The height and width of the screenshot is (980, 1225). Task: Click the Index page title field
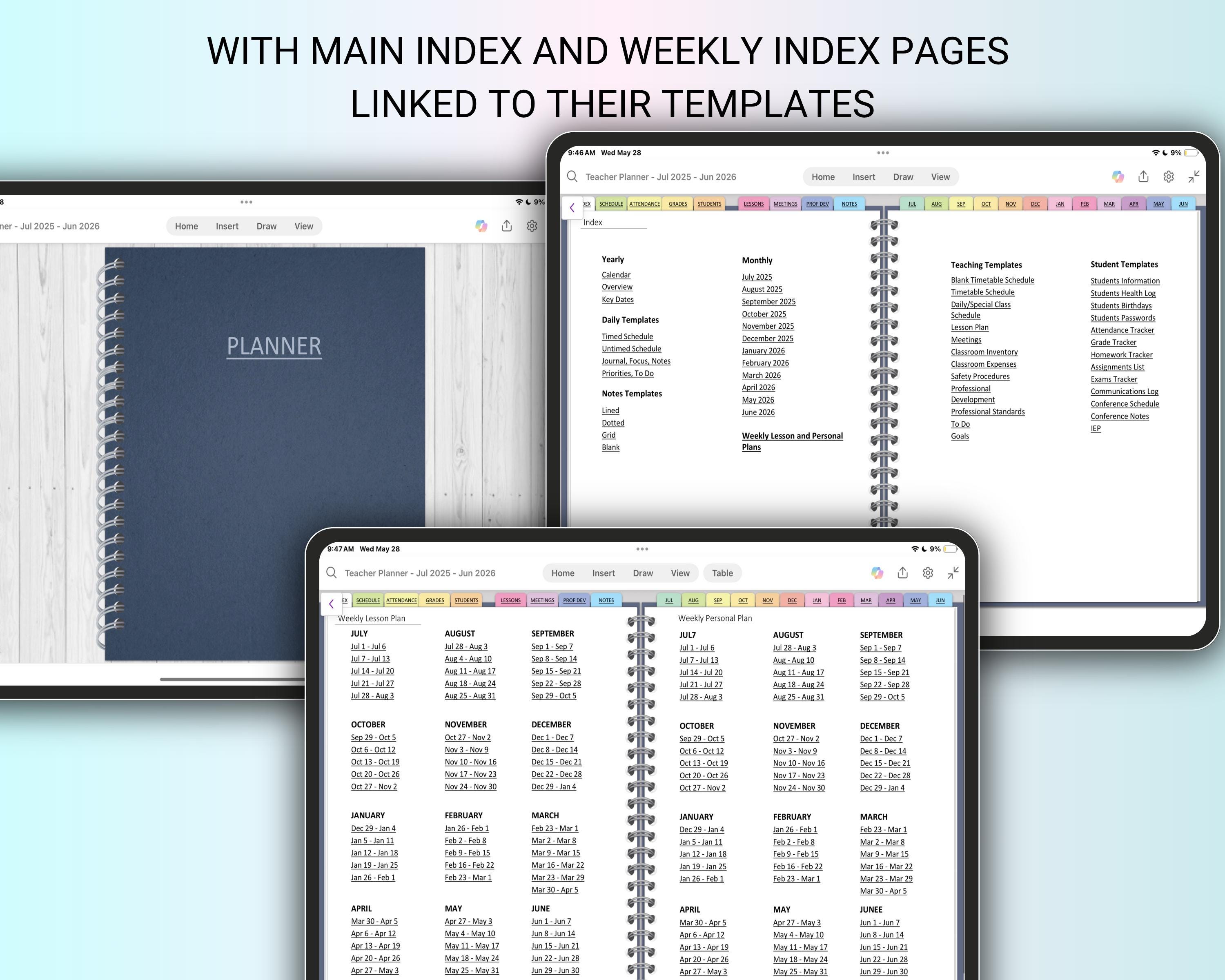tap(593, 222)
